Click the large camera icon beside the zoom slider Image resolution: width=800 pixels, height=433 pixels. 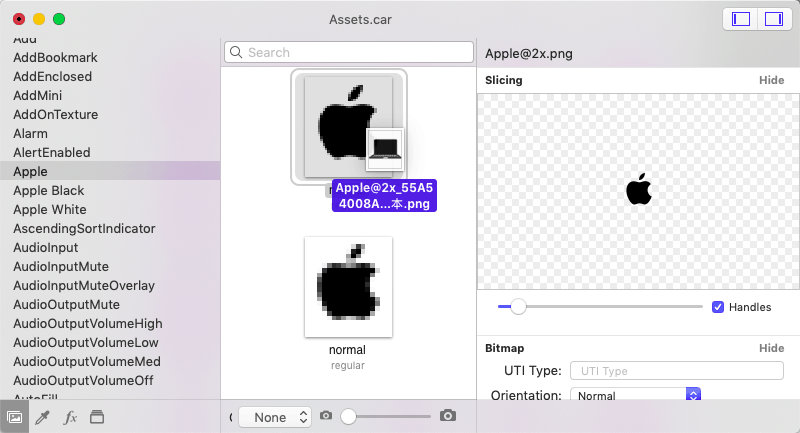[447, 416]
